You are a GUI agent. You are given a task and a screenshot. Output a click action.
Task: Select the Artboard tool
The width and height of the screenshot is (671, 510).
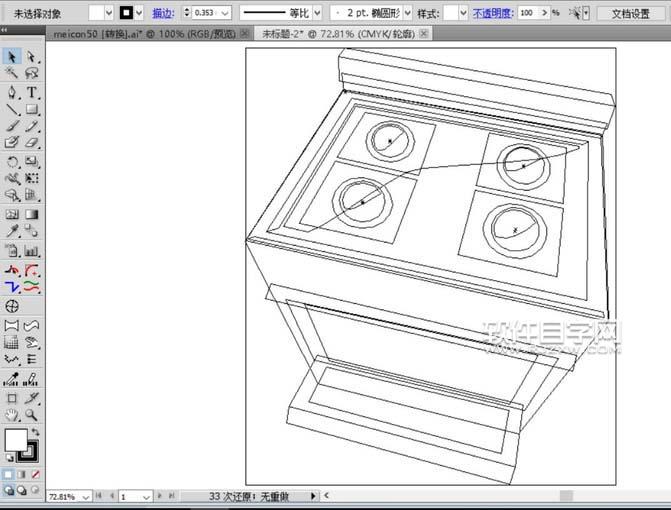point(12,398)
